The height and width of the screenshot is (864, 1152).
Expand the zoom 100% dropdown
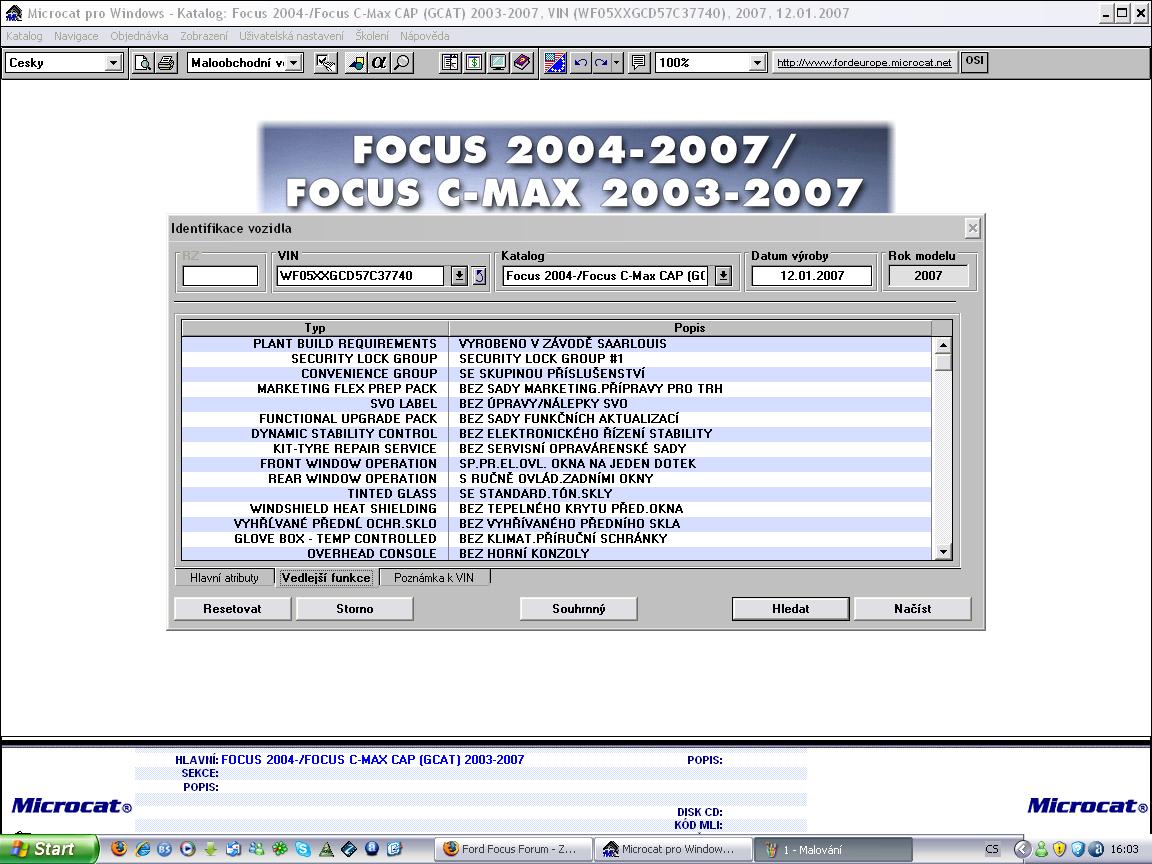click(757, 63)
